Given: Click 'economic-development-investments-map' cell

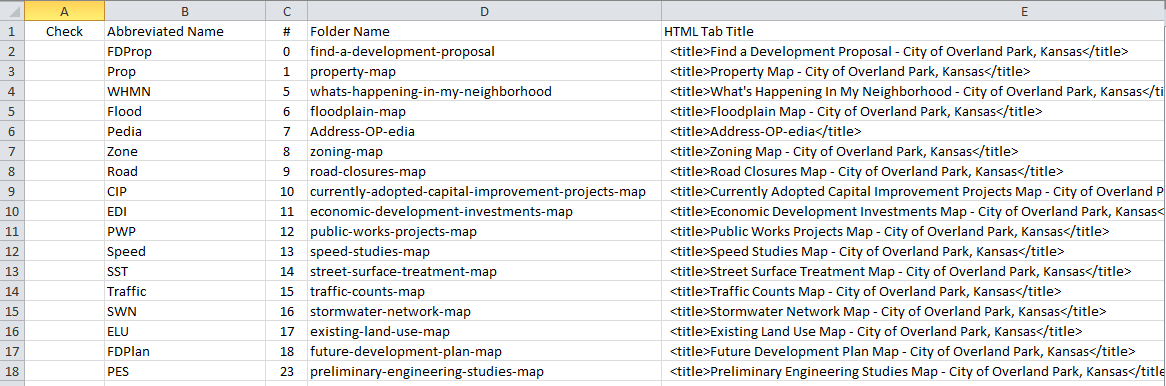Looking at the screenshot, I should [484, 212].
